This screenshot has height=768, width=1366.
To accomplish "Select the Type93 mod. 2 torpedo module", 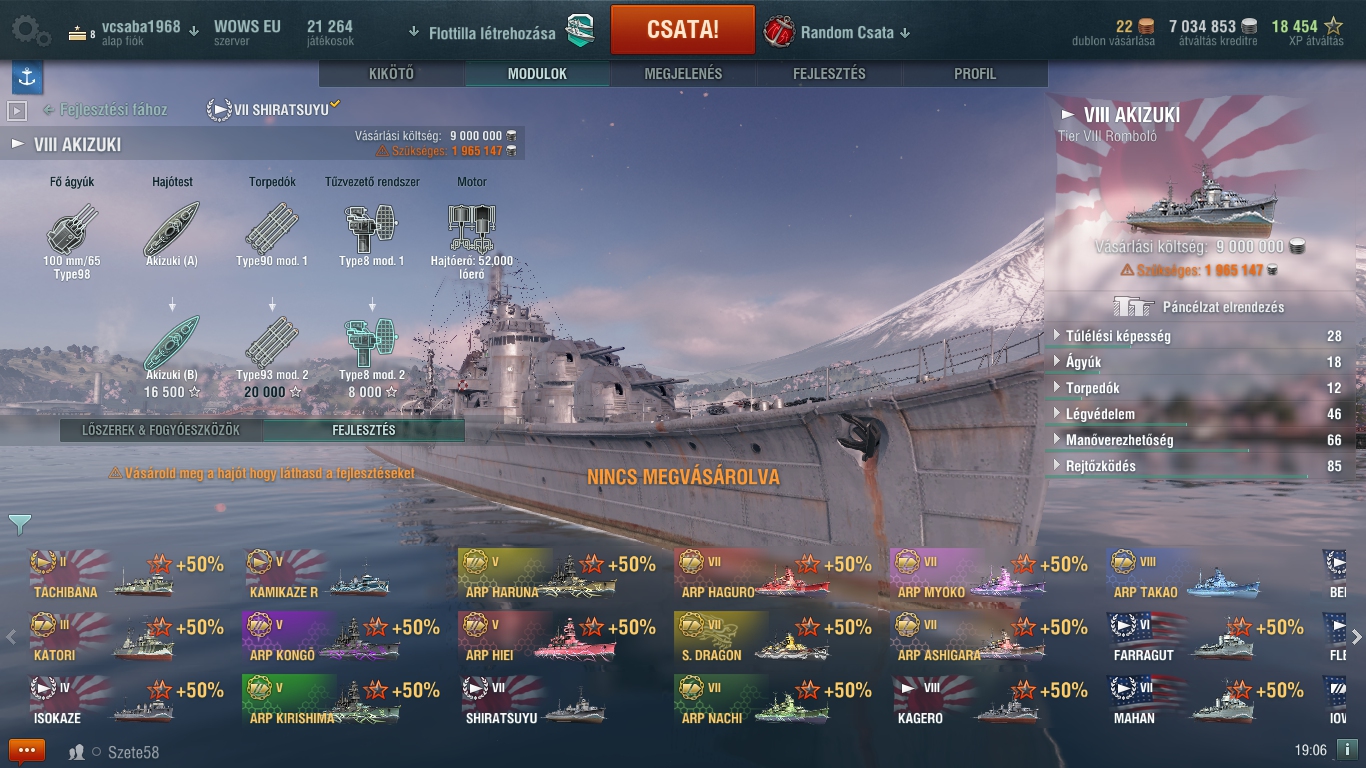I will click(x=272, y=341).
